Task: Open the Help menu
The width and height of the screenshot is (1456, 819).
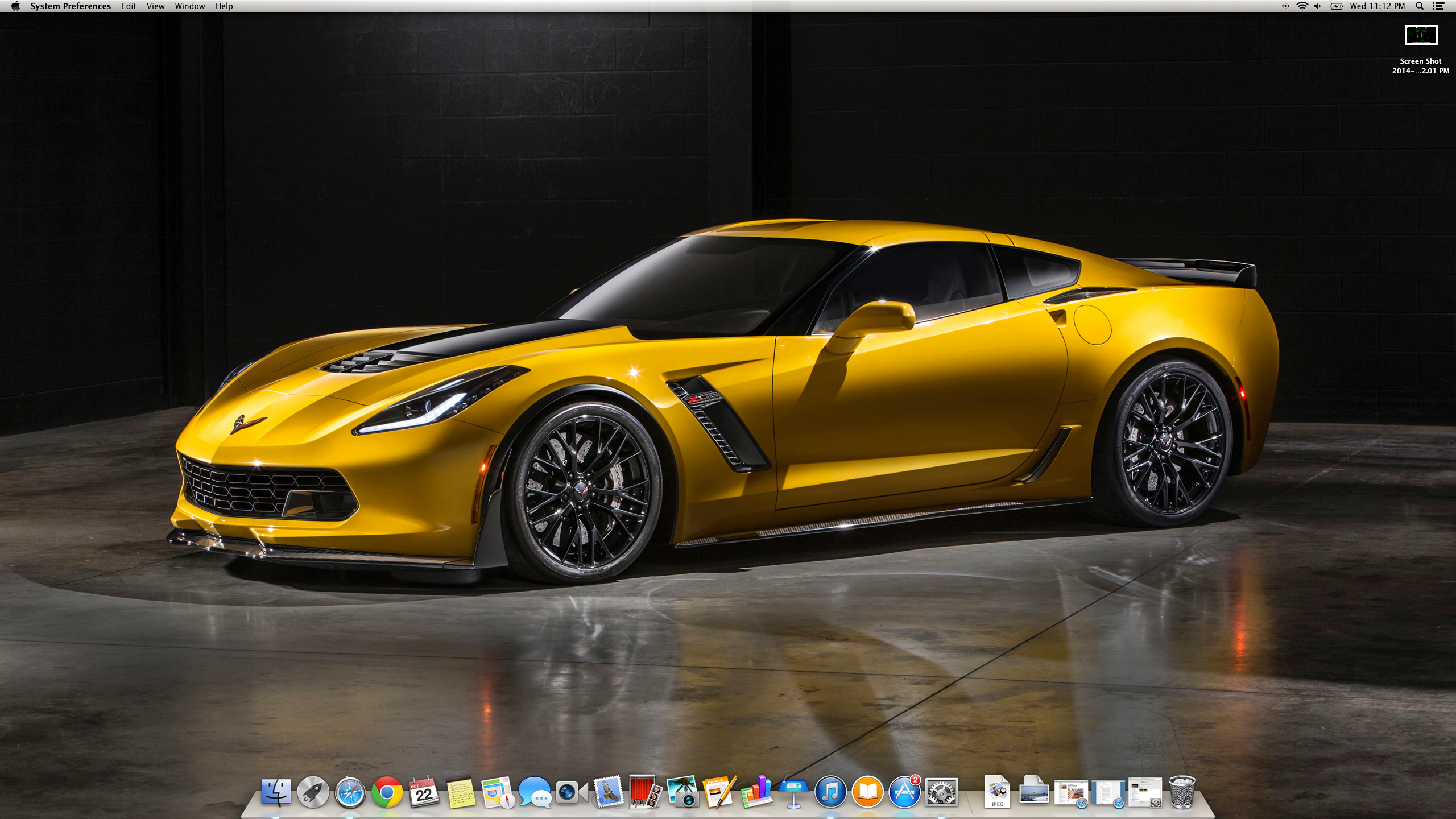Action: [224, 6]
